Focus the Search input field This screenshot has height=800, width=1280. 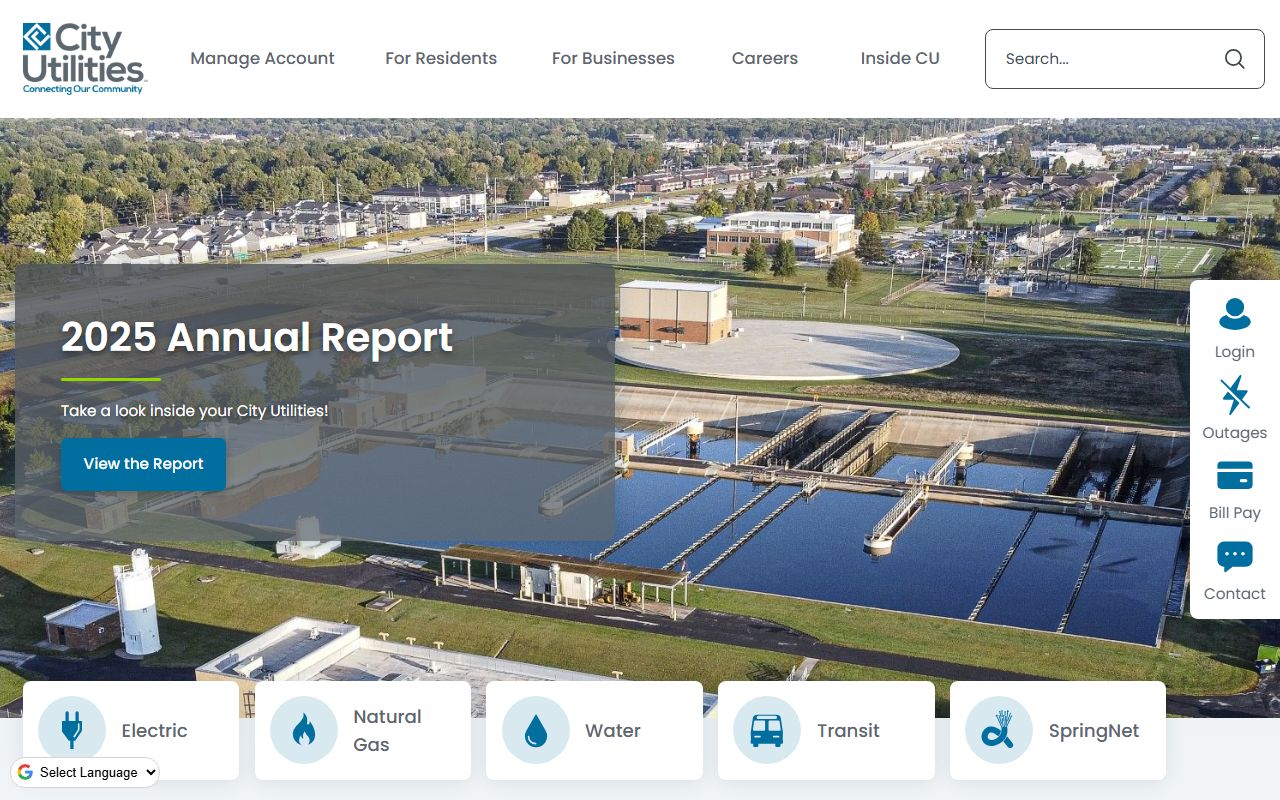(x=1100, y=59)
